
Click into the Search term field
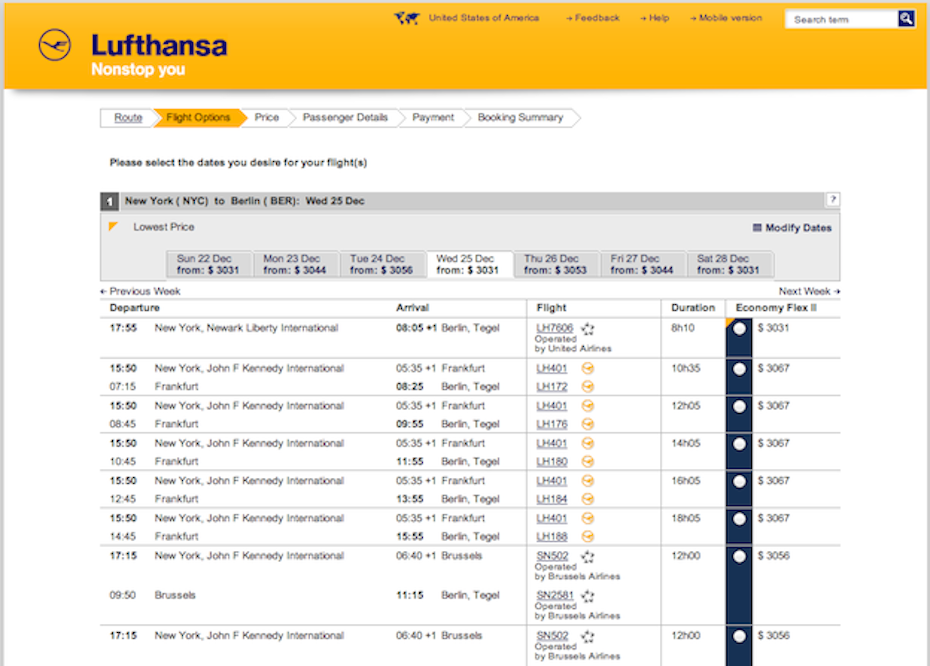840,19
